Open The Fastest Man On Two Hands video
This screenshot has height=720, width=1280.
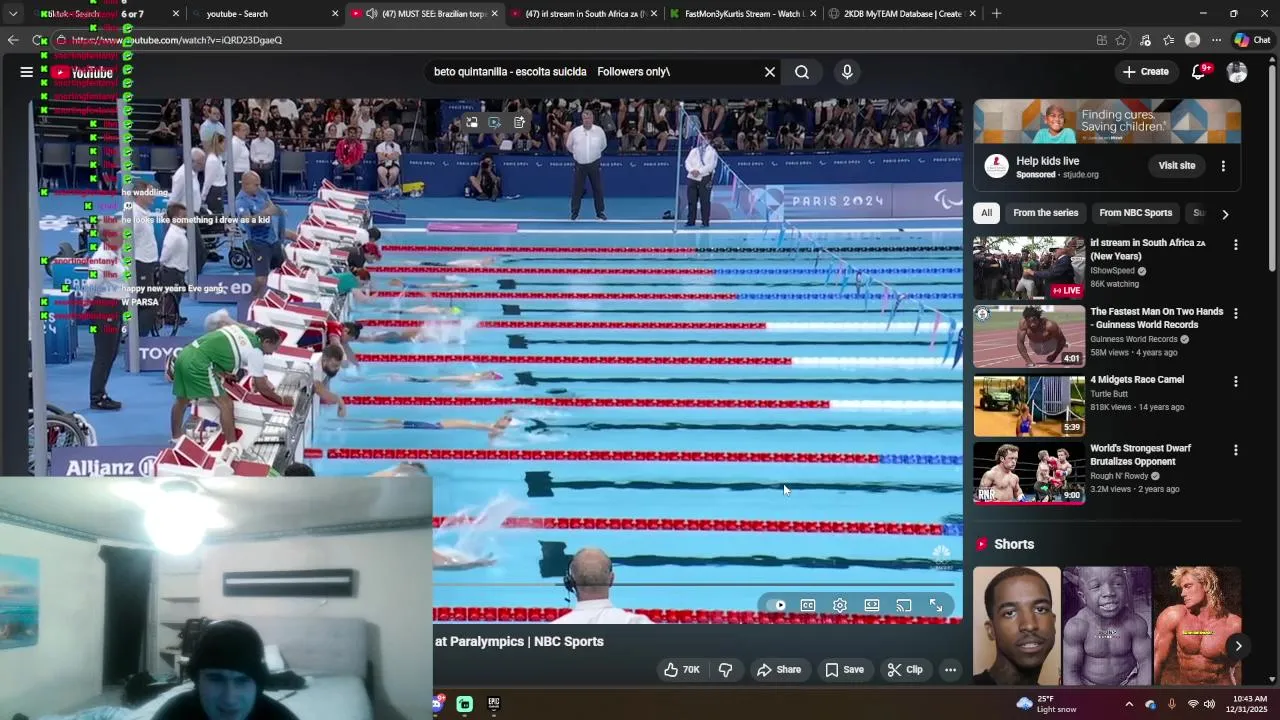[x=1028, y=337]
